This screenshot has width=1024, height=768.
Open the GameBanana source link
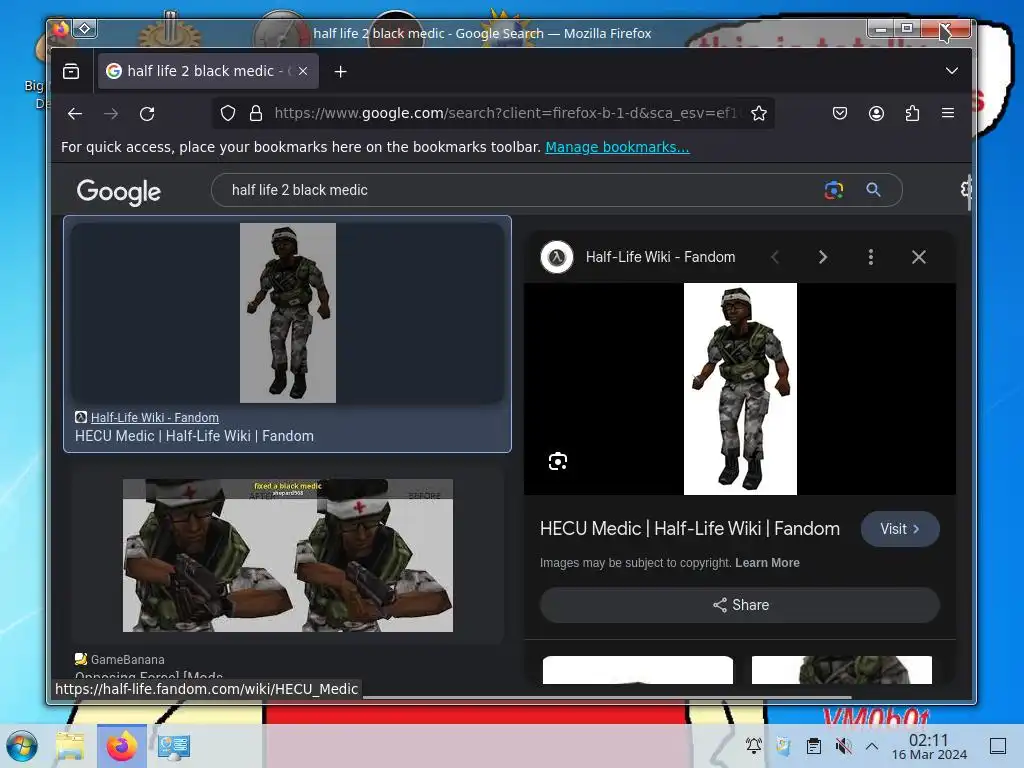(x=127, y=660)
